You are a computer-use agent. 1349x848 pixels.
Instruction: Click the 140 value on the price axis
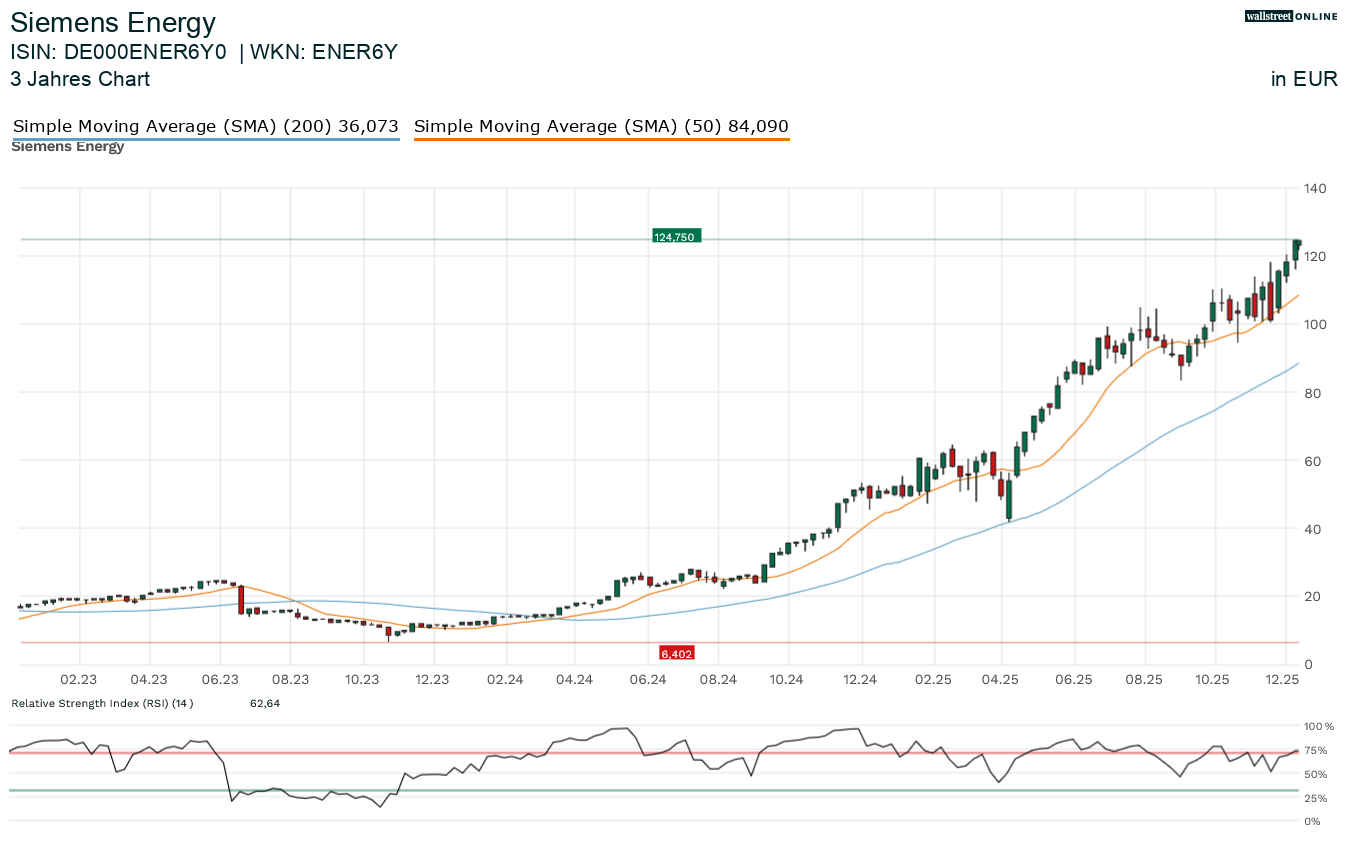(1314, 189)
